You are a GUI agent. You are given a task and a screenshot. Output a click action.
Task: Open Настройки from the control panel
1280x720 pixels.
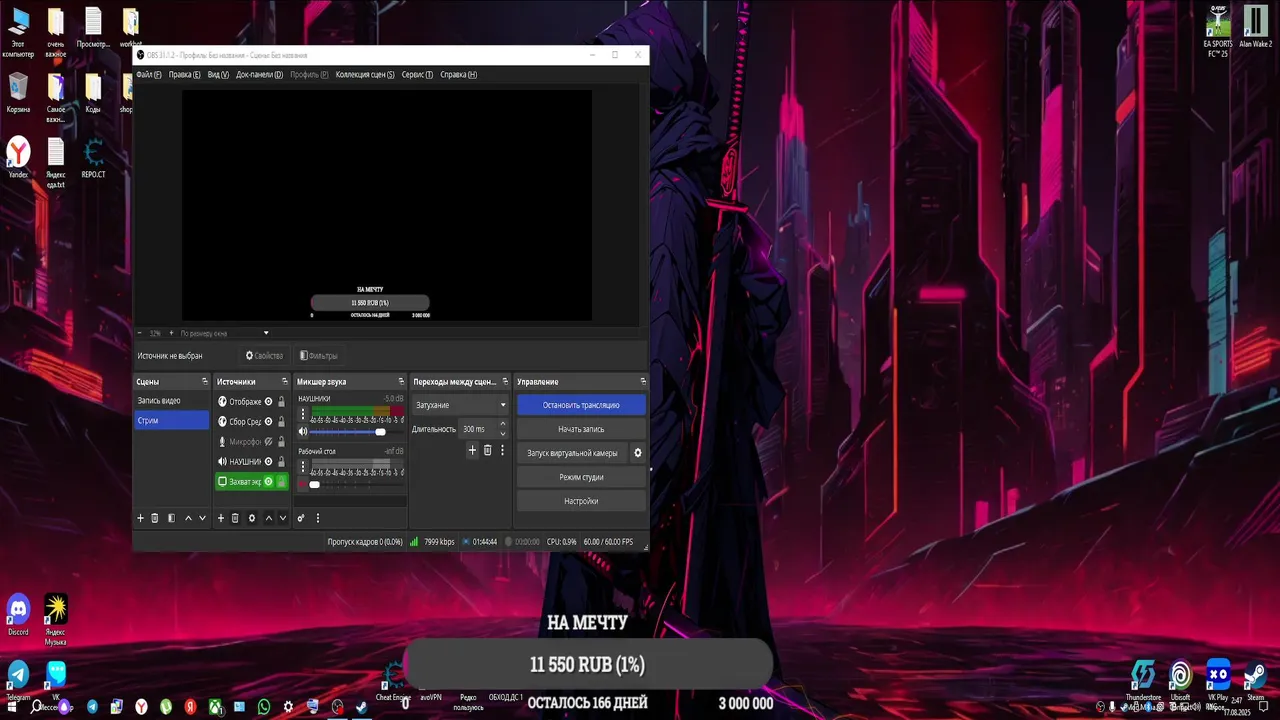[x=581, y=501]
